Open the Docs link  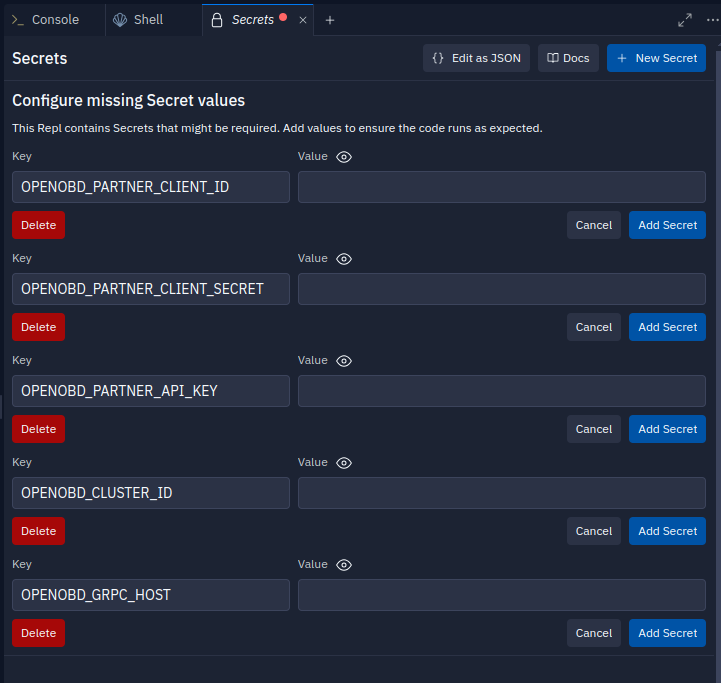pos(568,58)
